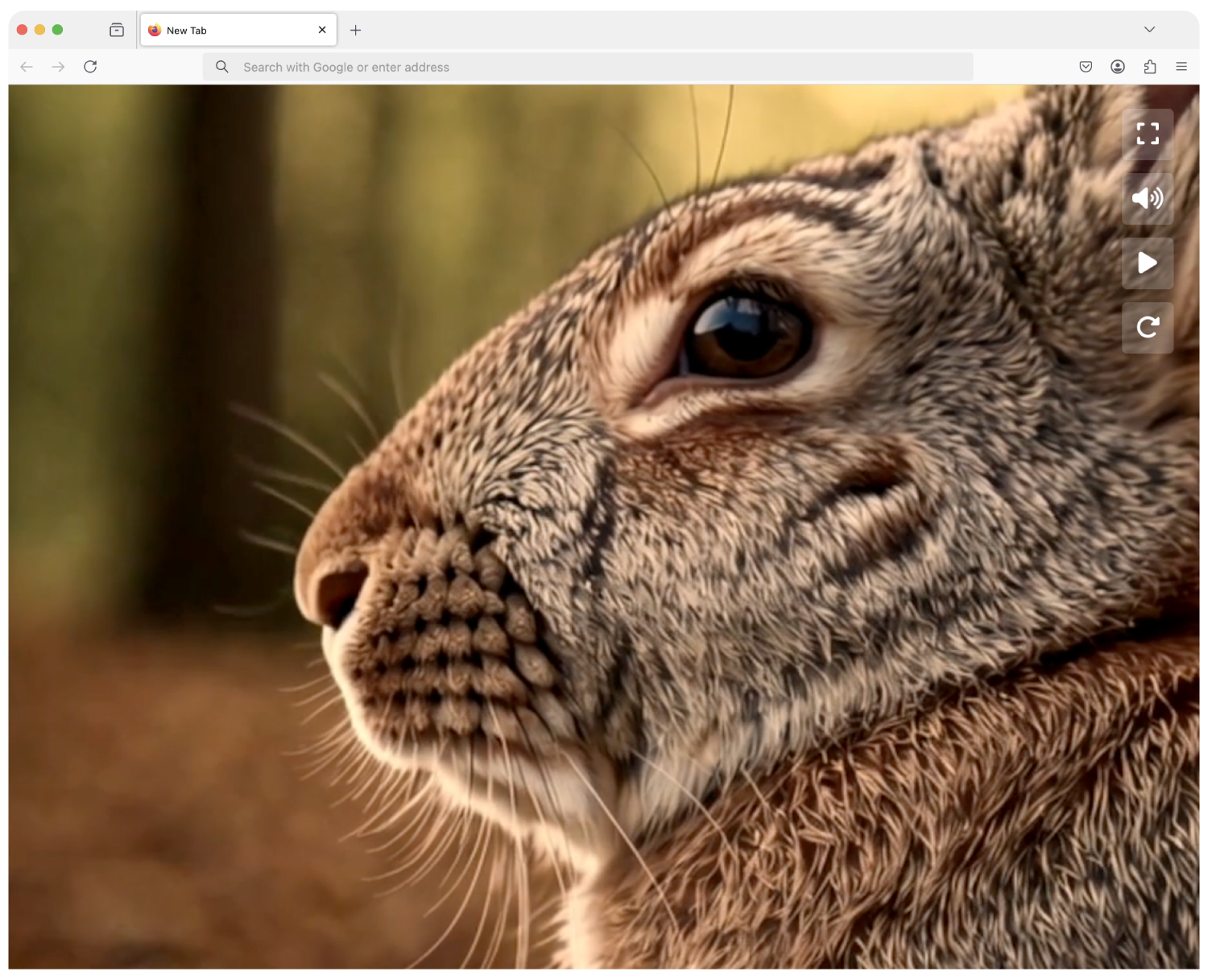1208x980 pixels.
Task: Restart the video with the replay icon
Action: [x=1148, y=327]
